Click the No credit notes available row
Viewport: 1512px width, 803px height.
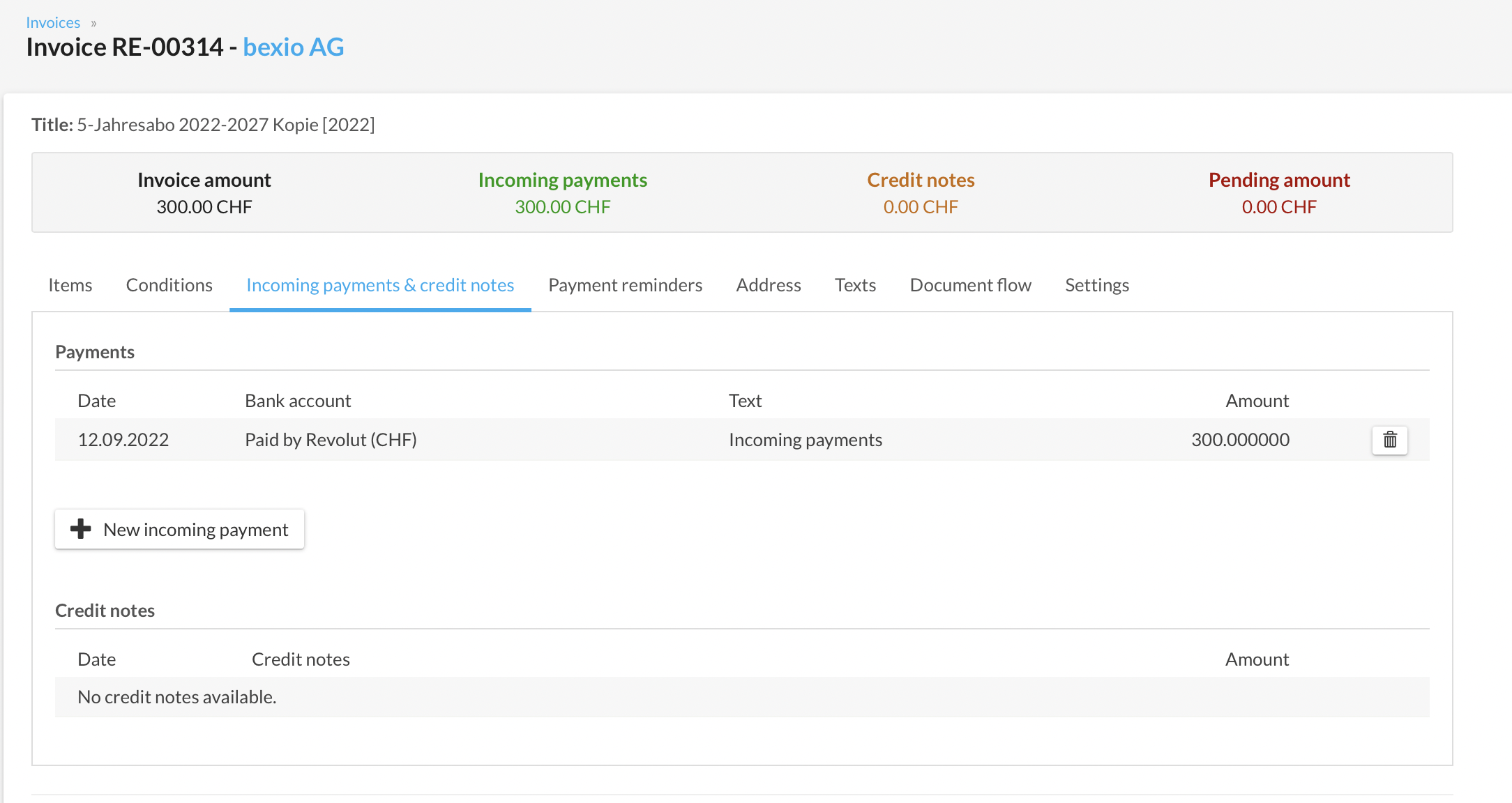point(177,697)
